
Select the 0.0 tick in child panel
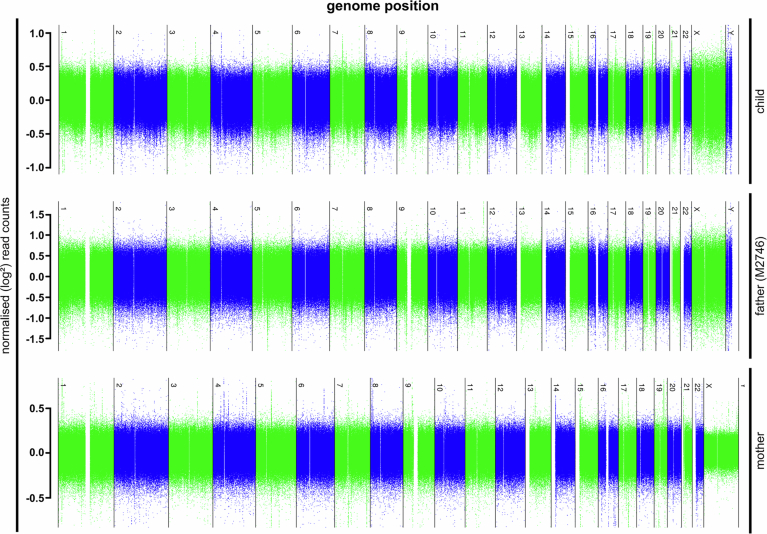click(37, 101)
